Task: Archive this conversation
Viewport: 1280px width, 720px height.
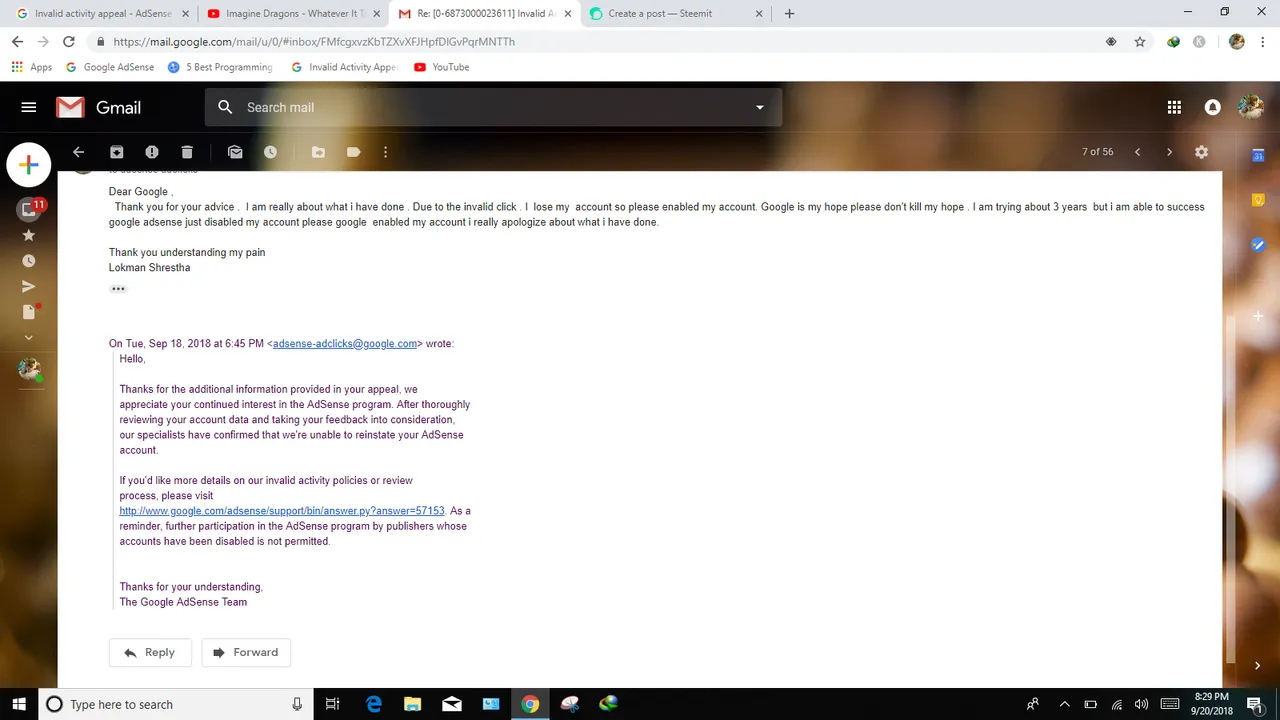Action: coord(116,152)
